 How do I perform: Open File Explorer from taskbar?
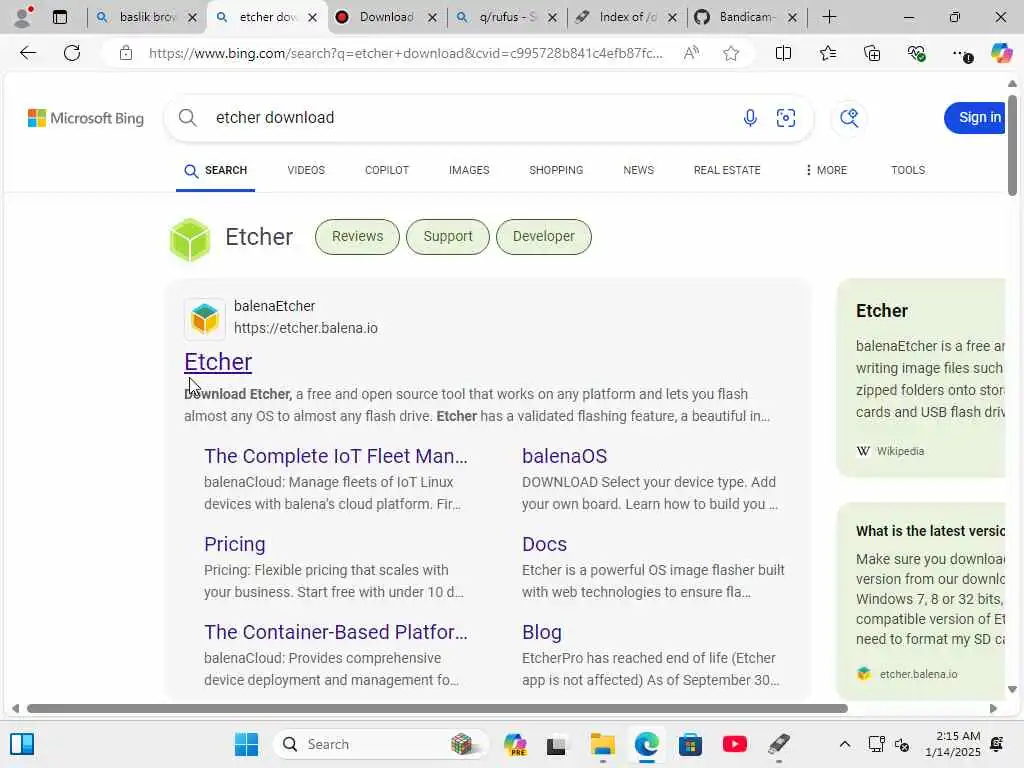click(602, 744)
